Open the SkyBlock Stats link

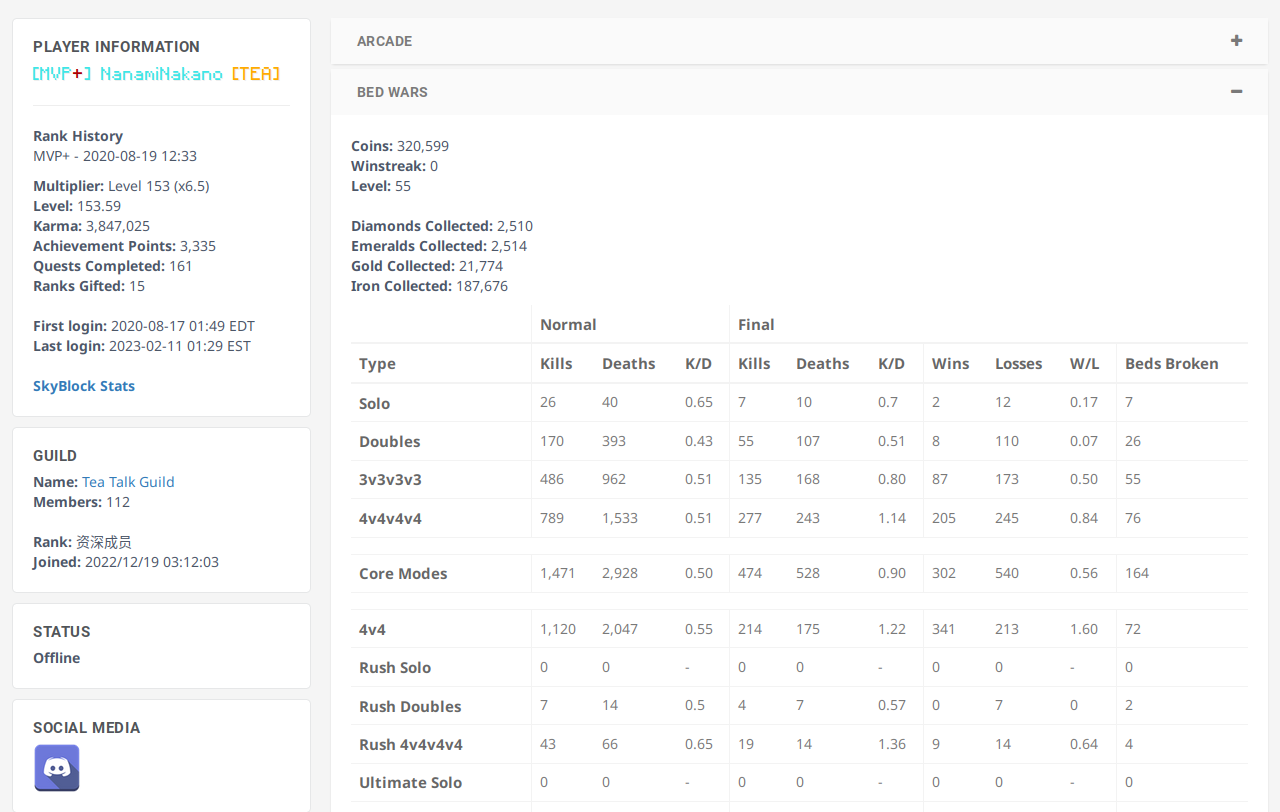84,386
